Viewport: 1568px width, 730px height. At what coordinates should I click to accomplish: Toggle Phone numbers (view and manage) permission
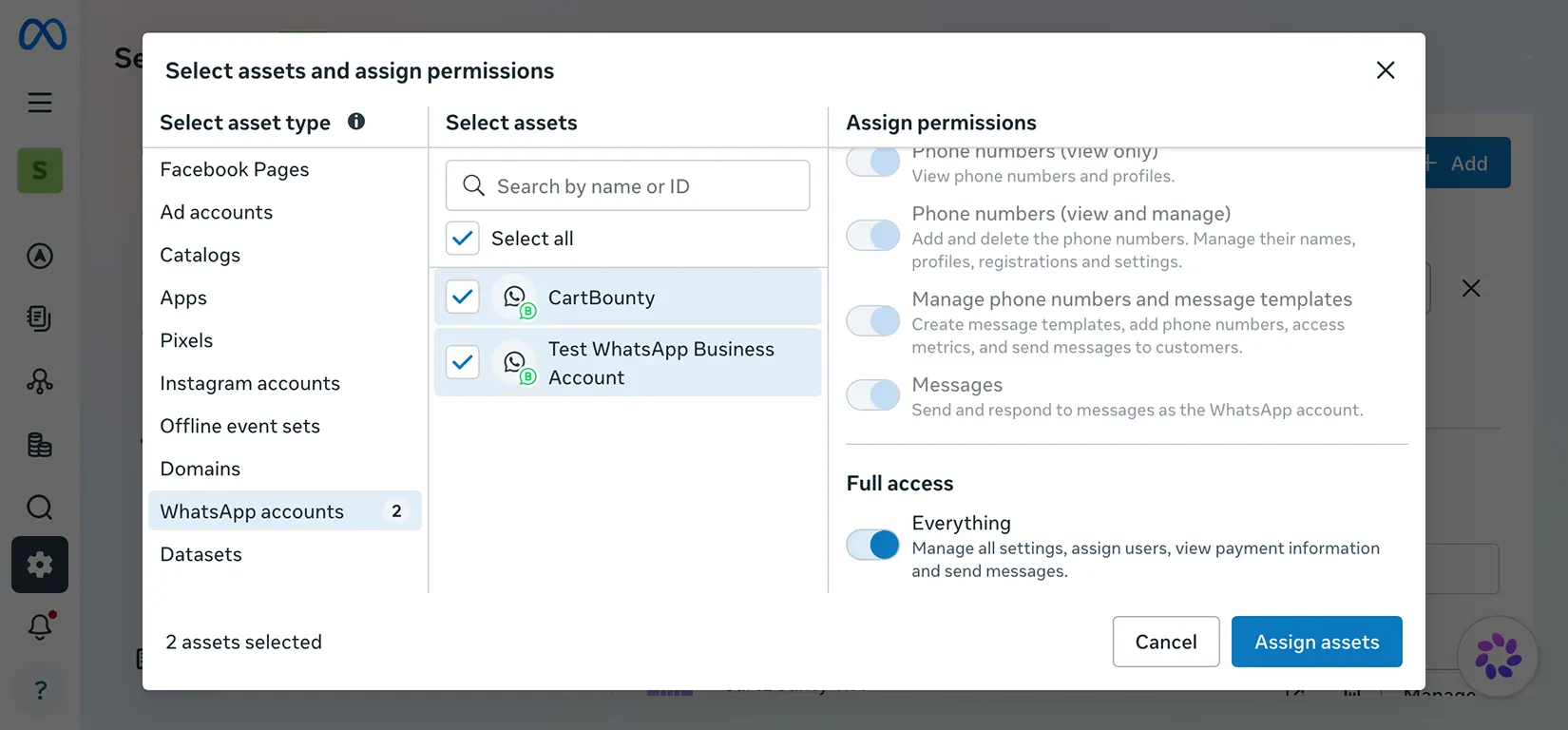pyautogui.click(x=873, y=235)
